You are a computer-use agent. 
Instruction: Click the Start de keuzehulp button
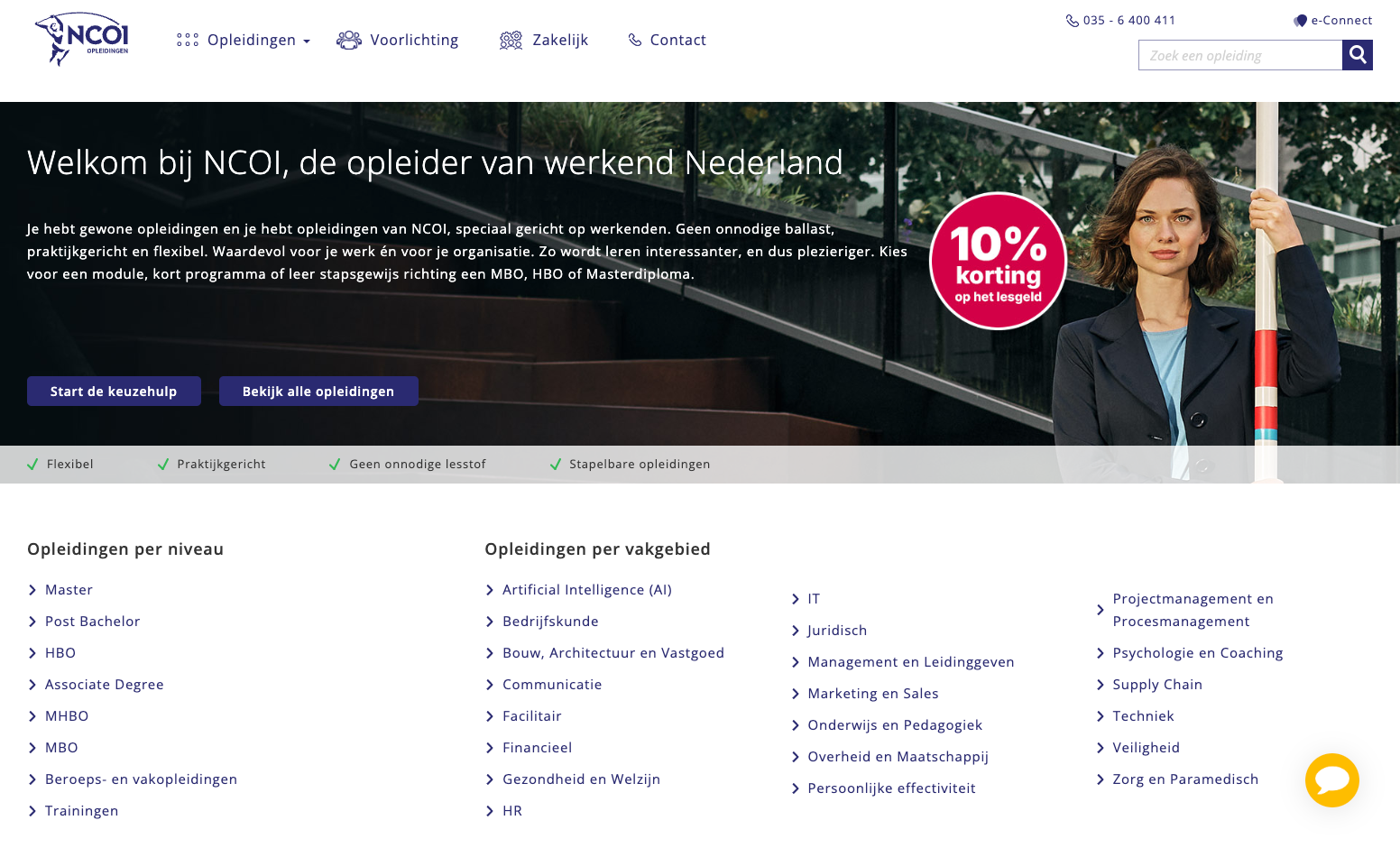click(114, 392)
